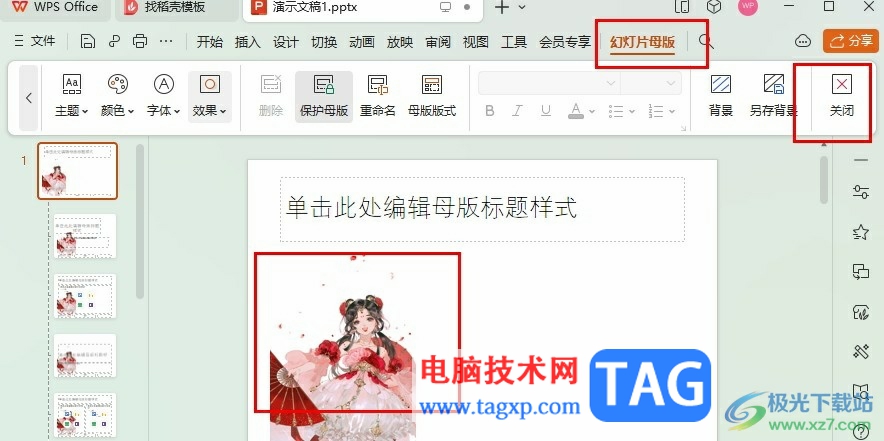Open the 颜色 color scheme menu

pos(118,96)
